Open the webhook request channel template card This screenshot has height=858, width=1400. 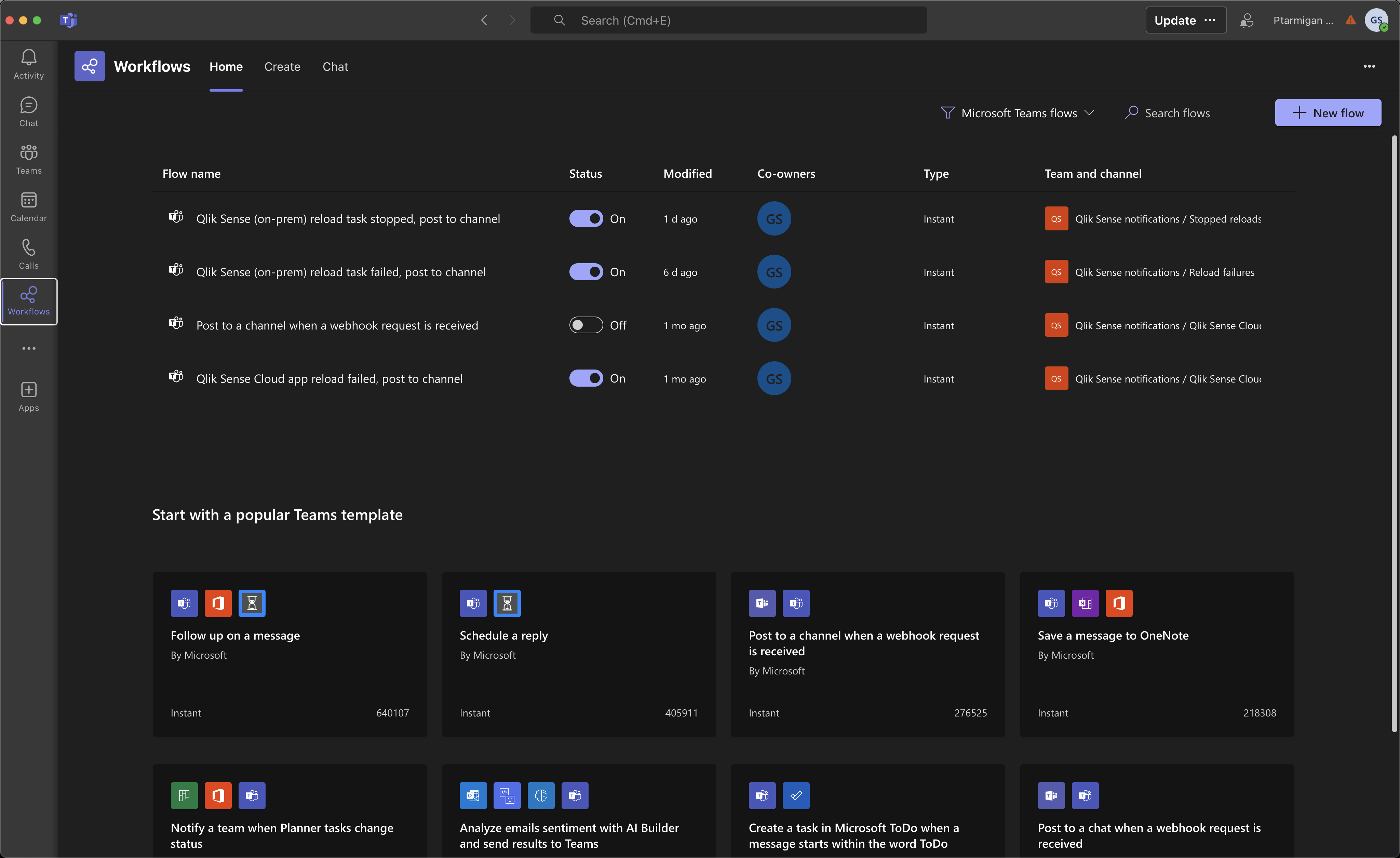867,654
